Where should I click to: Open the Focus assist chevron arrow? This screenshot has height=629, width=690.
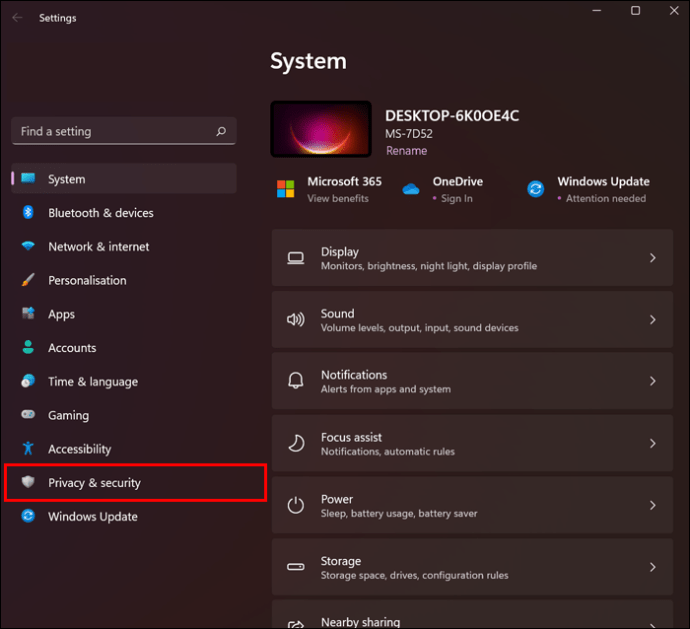coord(653,444)
